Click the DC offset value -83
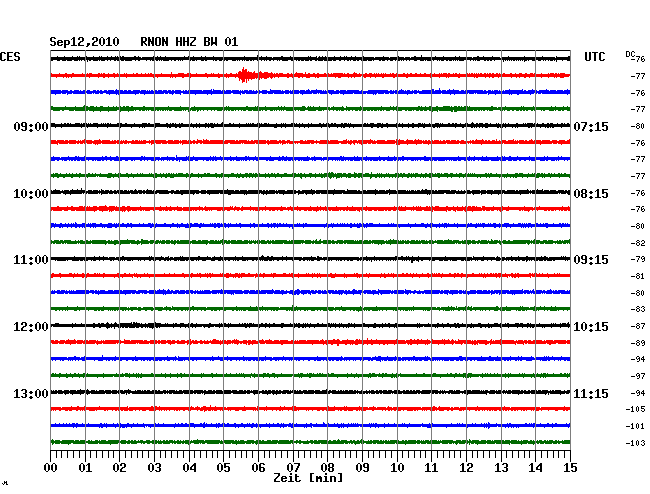This screenshot has width=650, height=494. coord(638,310)
